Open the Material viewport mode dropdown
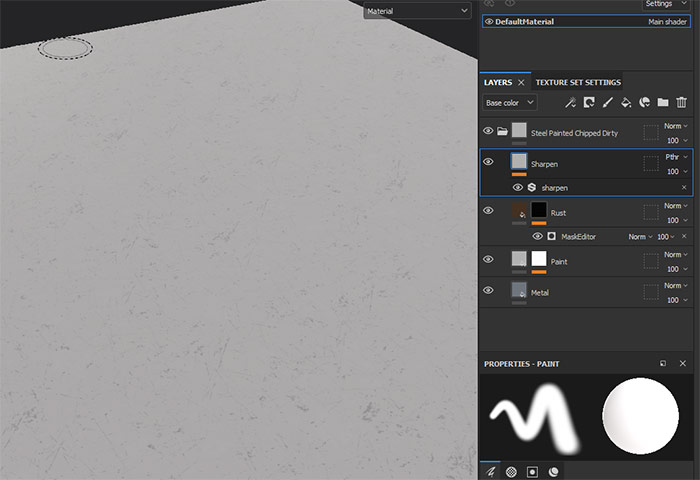 tap(416, 11)
